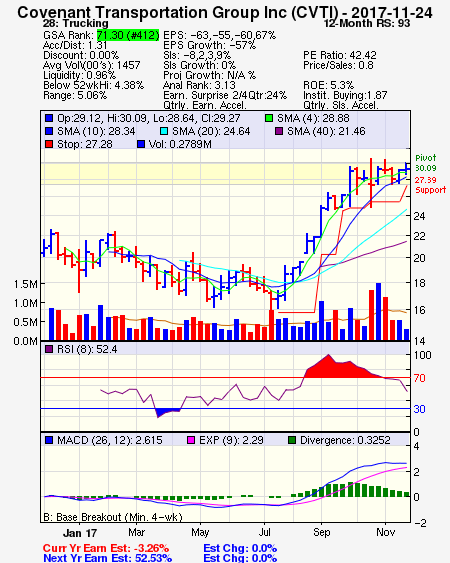Click the 'Sls: -8,2,3,9%' text
The width and height of the screenshot is (450, 563).
tap(197, 55)
